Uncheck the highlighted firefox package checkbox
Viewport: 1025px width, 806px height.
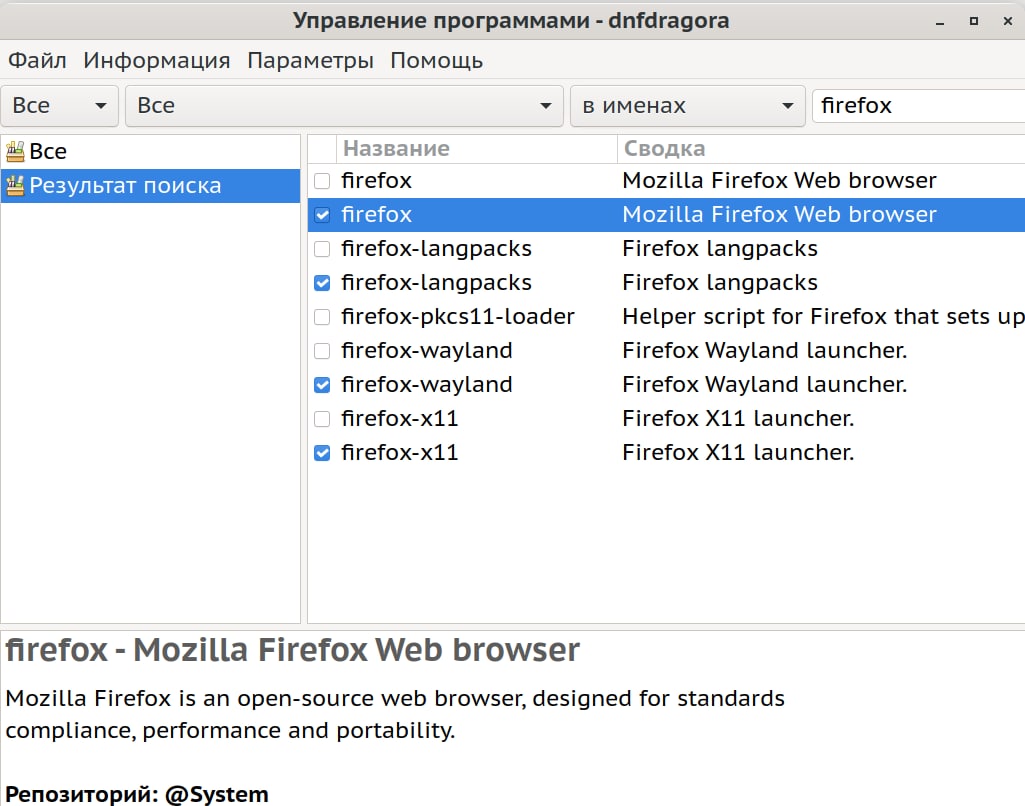pyautogui.click(x=322, y=215)
